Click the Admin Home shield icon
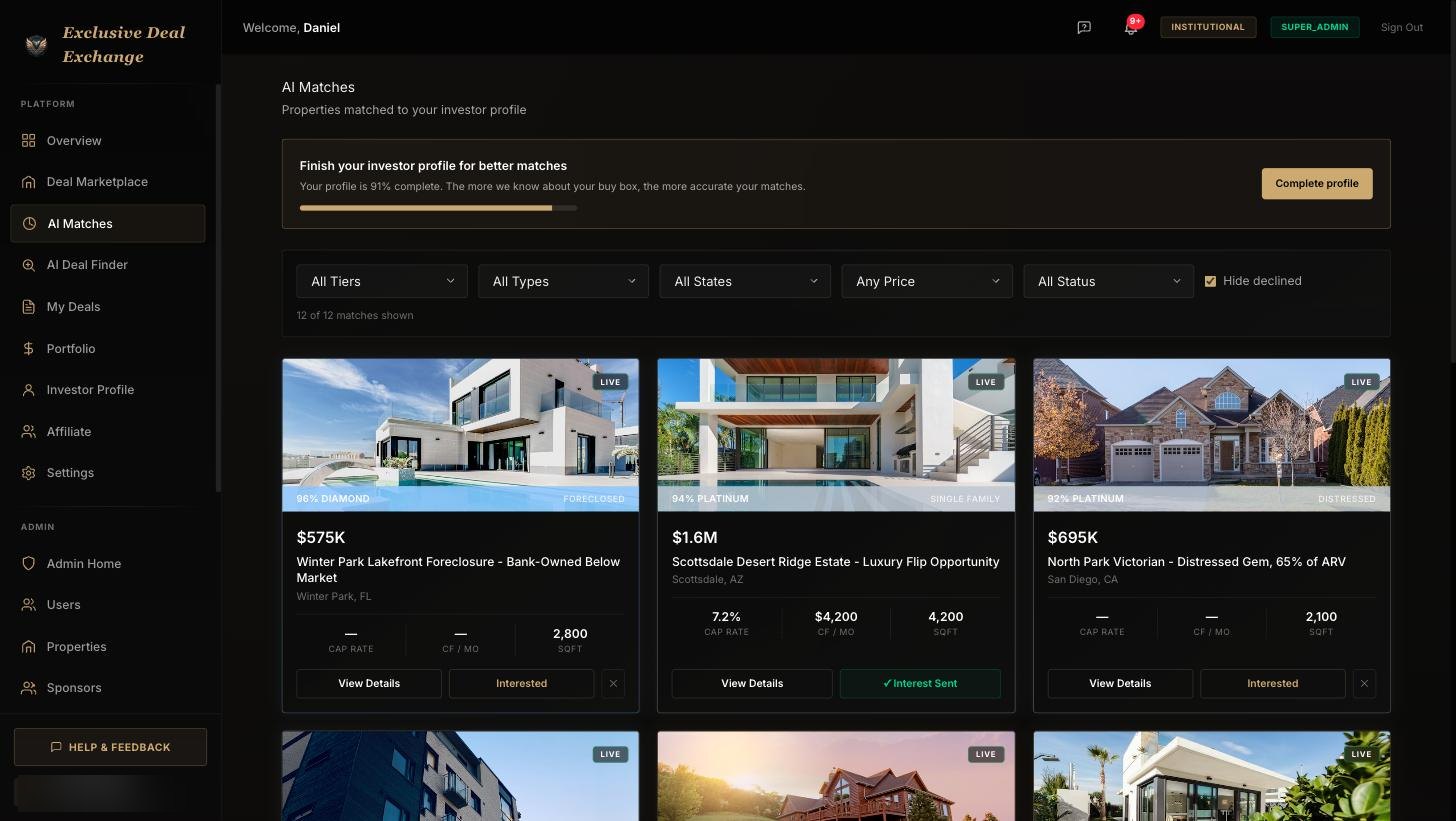This screenshot has width=1456, height=821. pos(29,564)
